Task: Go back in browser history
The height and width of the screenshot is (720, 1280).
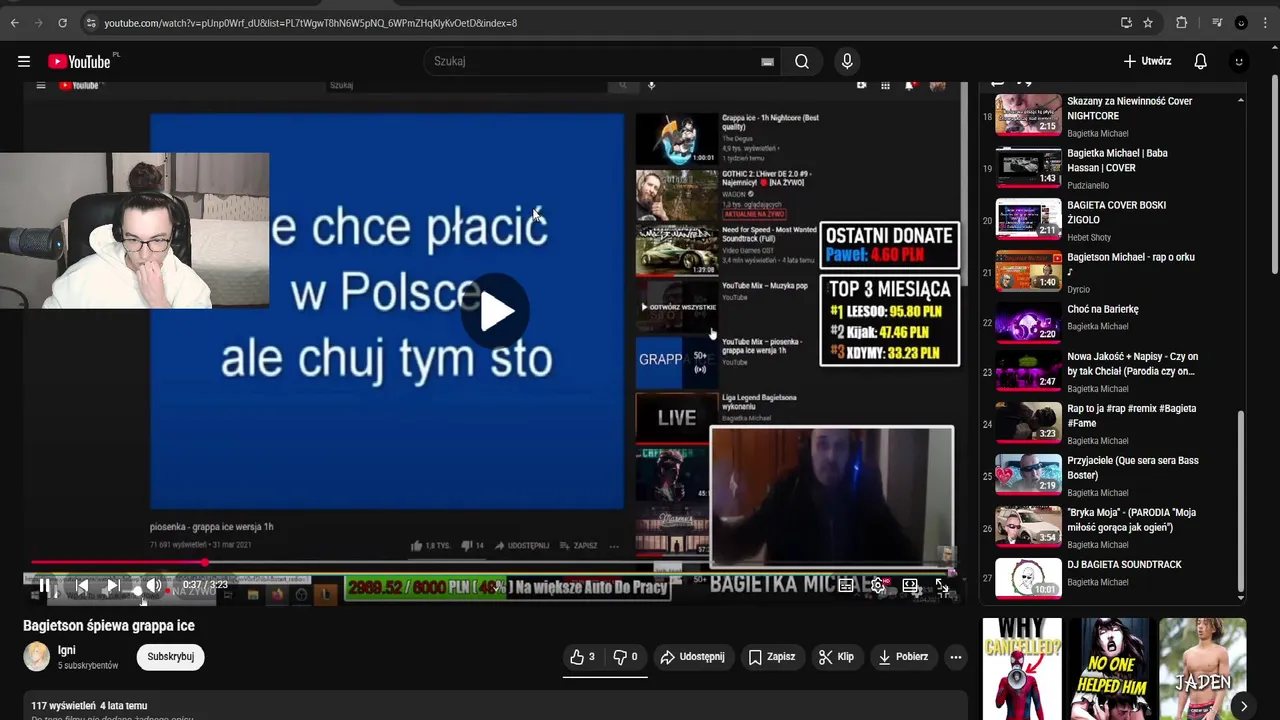Action: pyautogui.click(x=14, y=23)
